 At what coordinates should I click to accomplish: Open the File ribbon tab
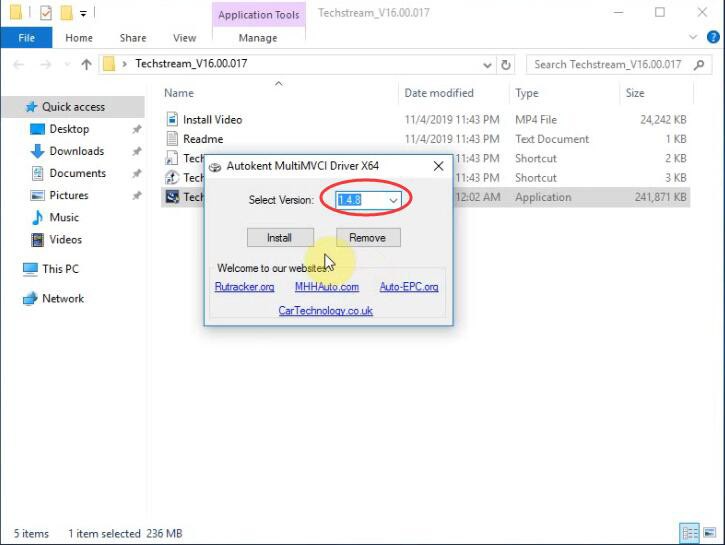(x=26, y=38)
